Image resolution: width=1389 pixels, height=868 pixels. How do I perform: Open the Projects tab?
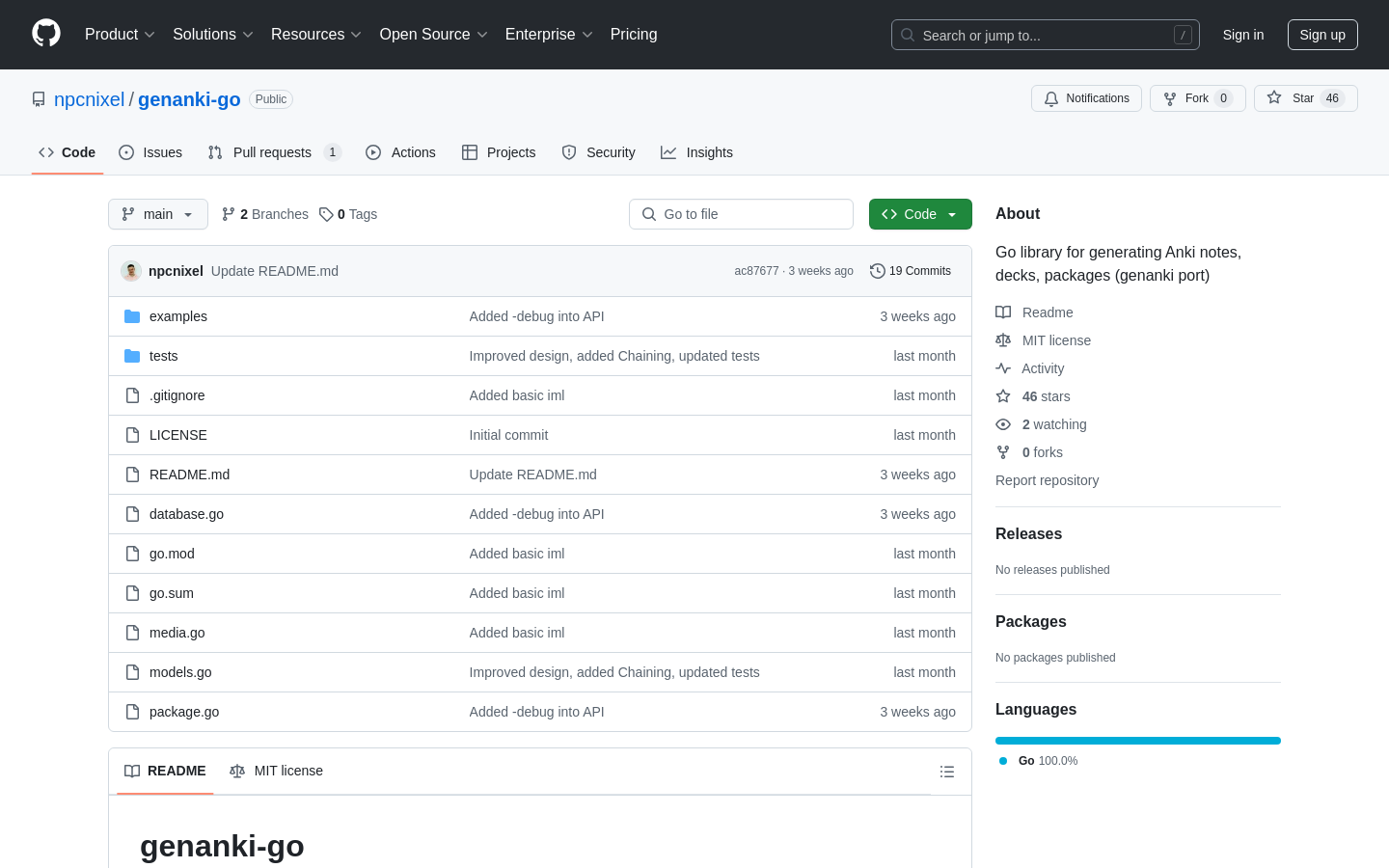499,152
